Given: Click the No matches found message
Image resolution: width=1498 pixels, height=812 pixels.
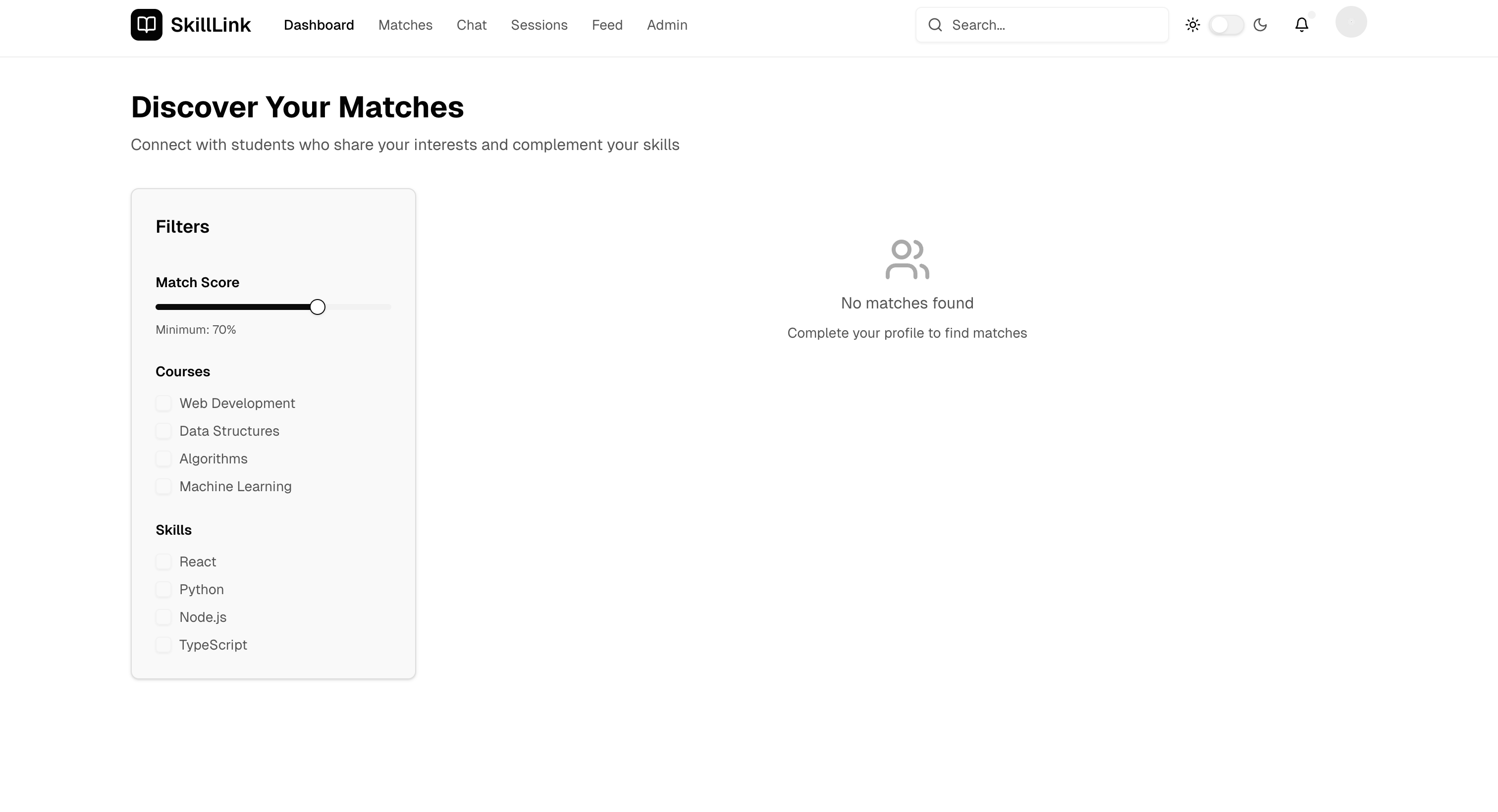Looking at the screenshot, I should (x=907, y=303).
